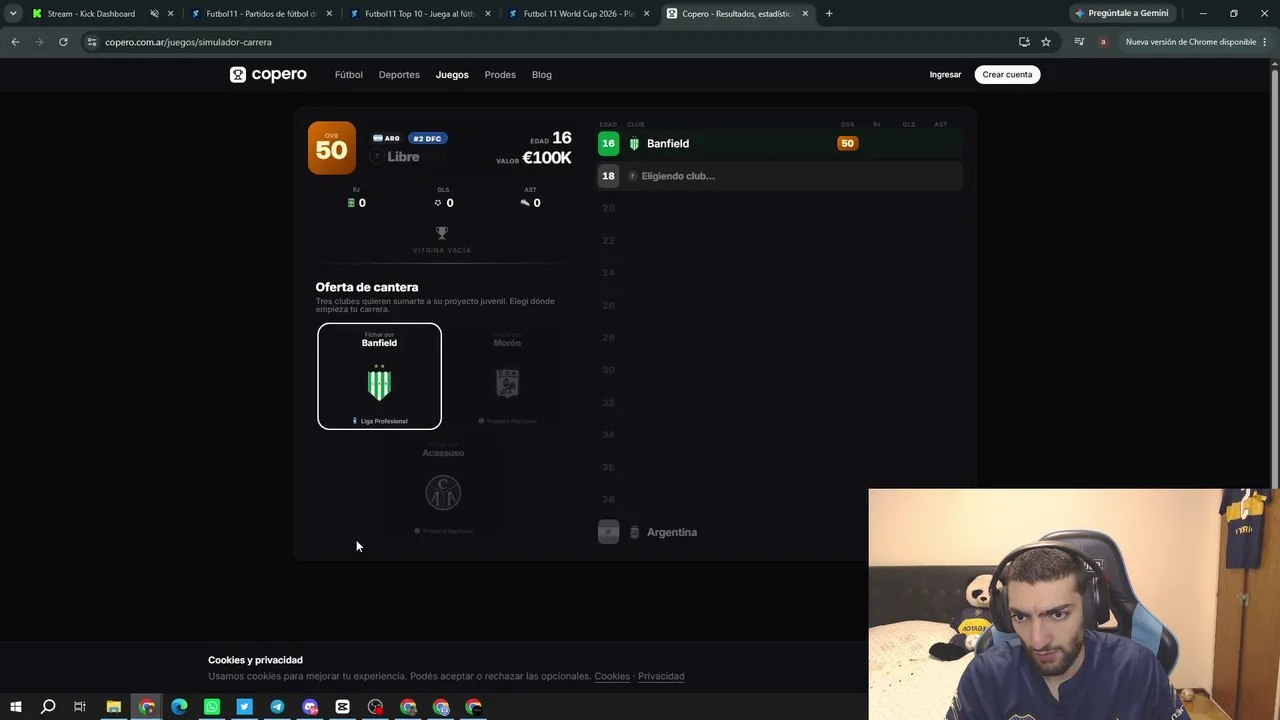Open a new browser tab
Image resolution: width=1280 pixels, height=720 pixels.
pyautogui.click(x=829, y=14)
